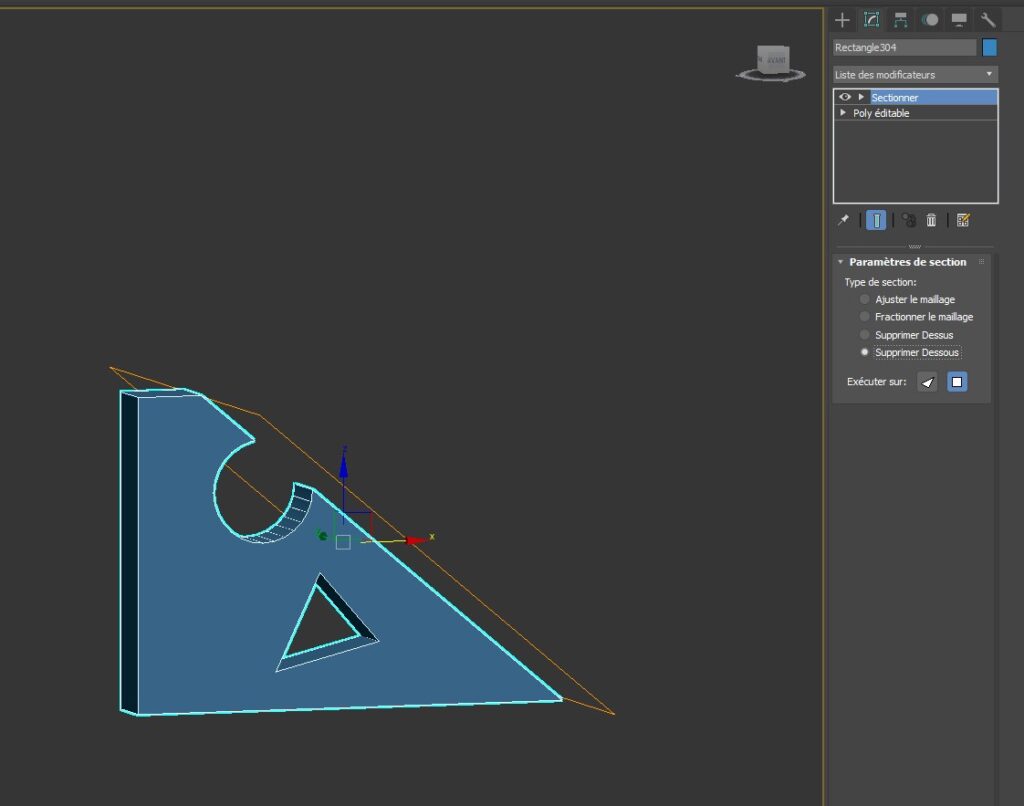Viewport: 1024px width, 806px height.
Task: Collapse Paramètres de section rollout
Action: (x=841, y=262)
